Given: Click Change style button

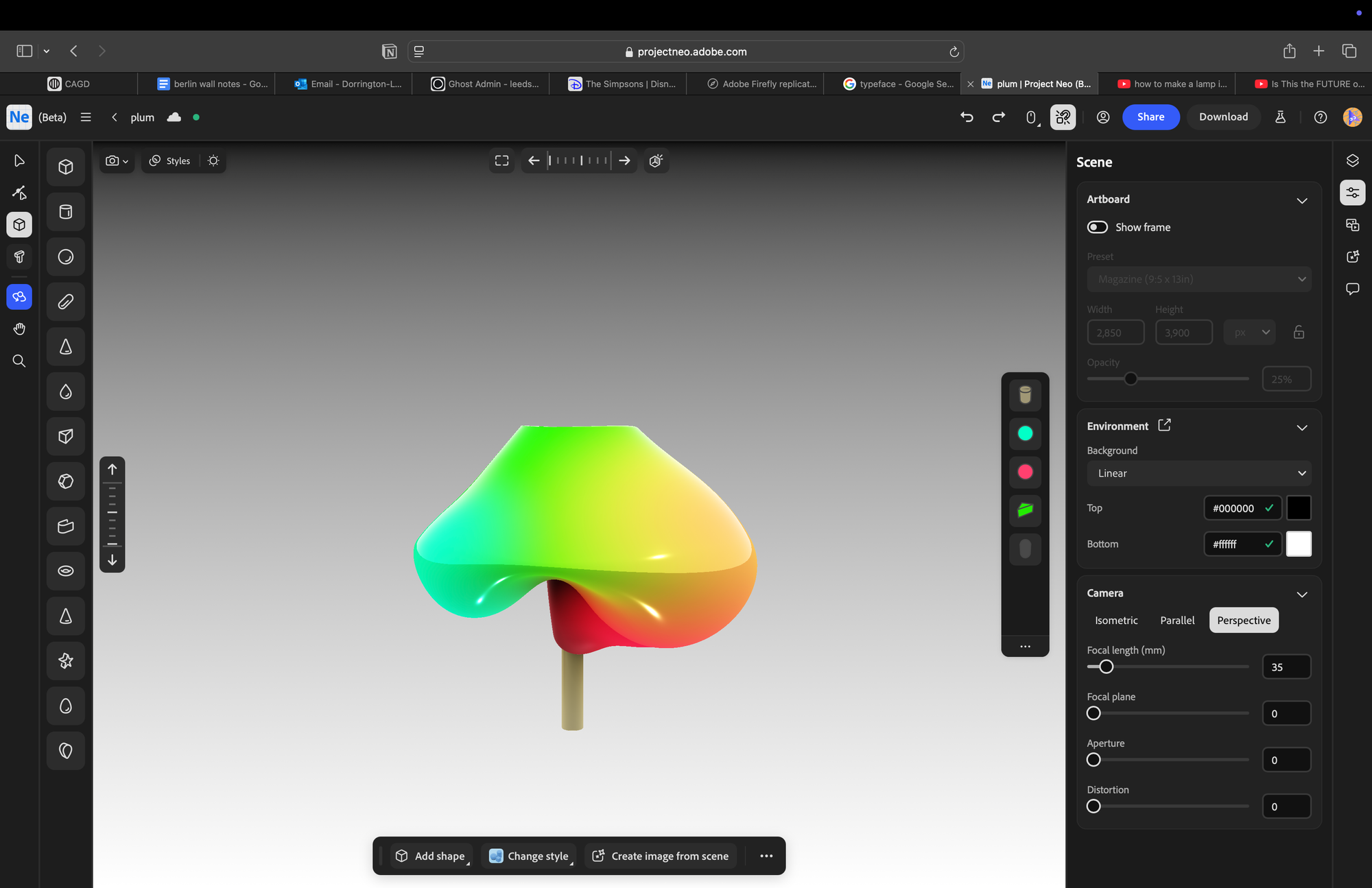Looking at the screenshot, I should point(529,856).
